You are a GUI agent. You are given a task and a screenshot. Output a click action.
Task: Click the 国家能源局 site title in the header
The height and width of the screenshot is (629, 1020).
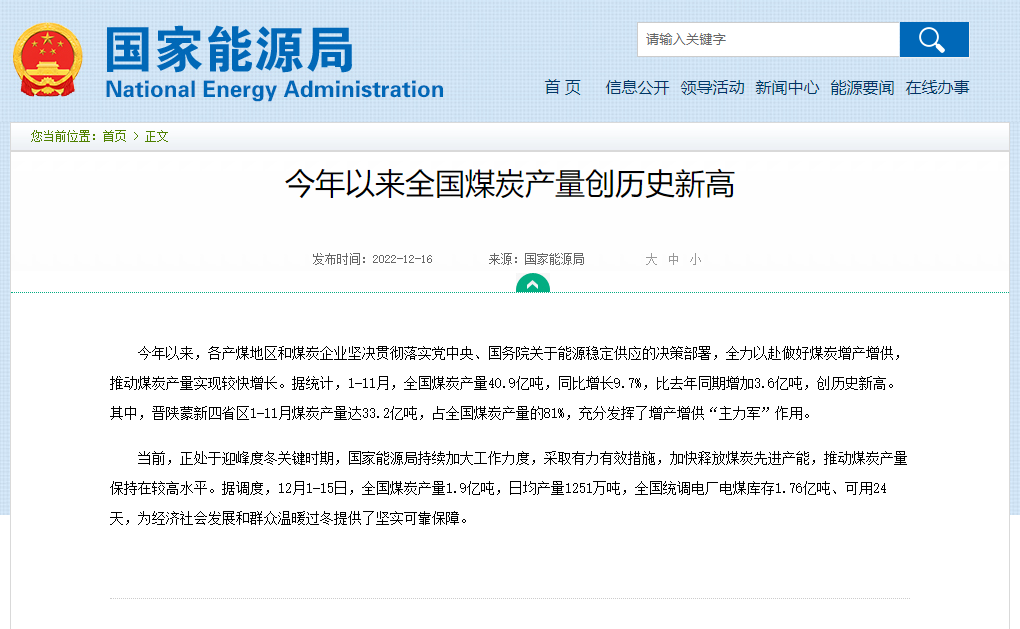(x=229, y=48)
